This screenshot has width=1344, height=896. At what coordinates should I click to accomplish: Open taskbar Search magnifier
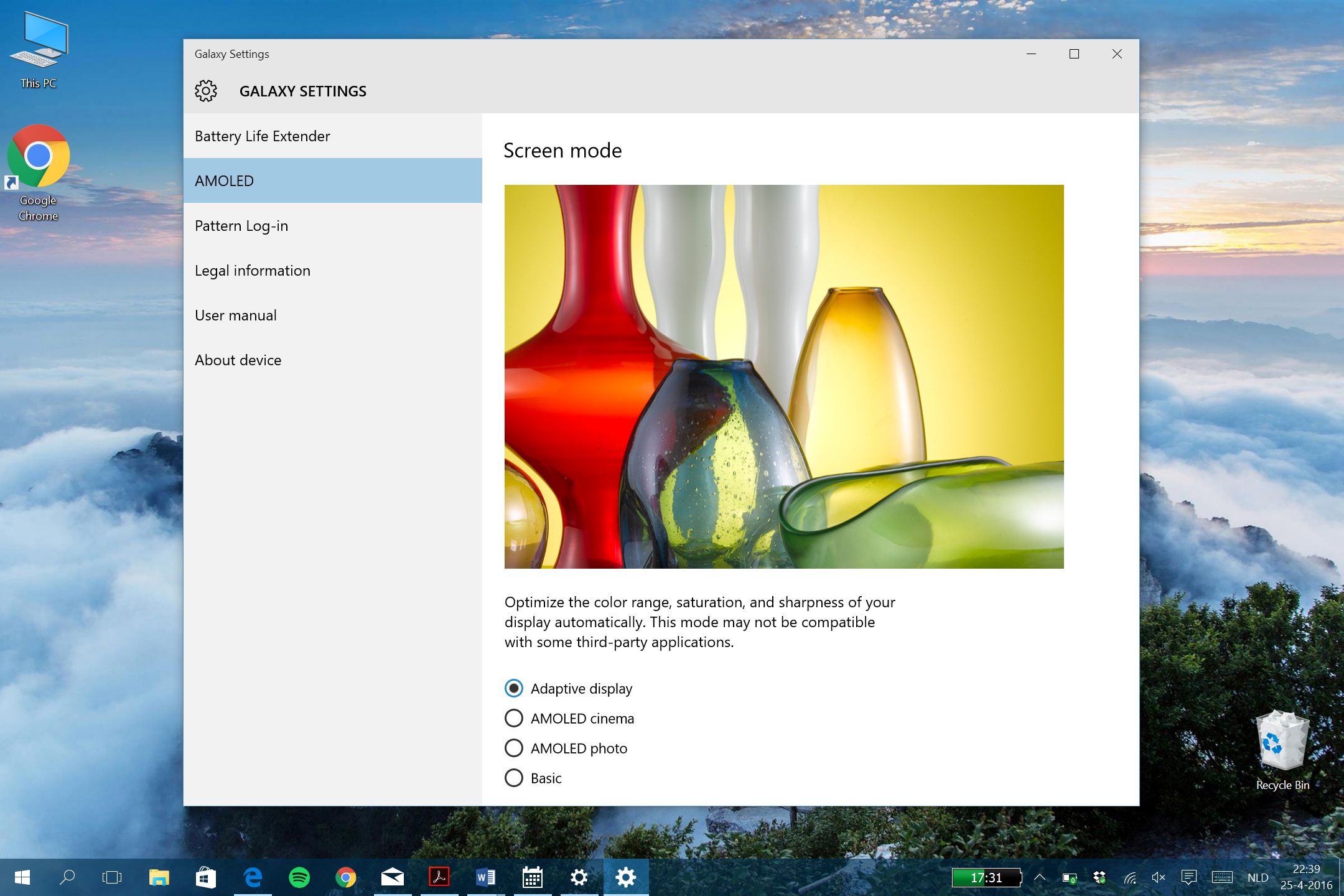[67, 877]
